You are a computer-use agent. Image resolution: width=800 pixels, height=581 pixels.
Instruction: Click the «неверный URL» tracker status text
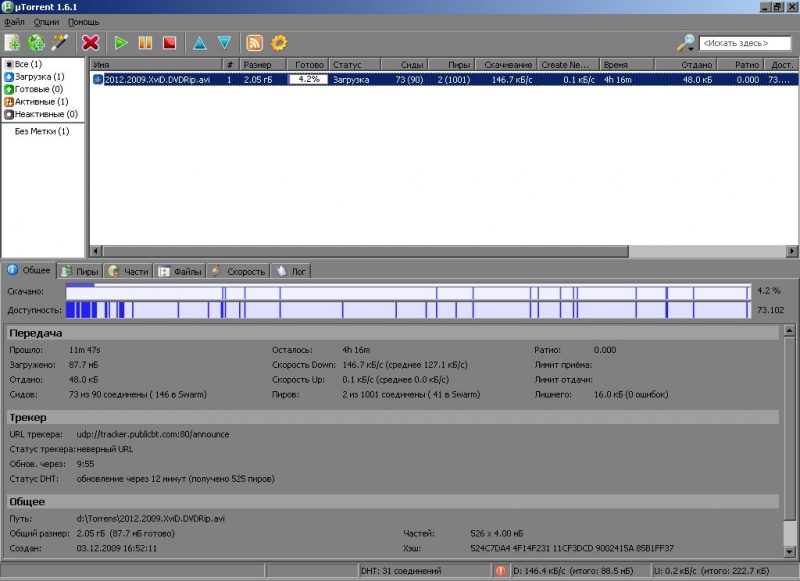click(x=105, y=449)
